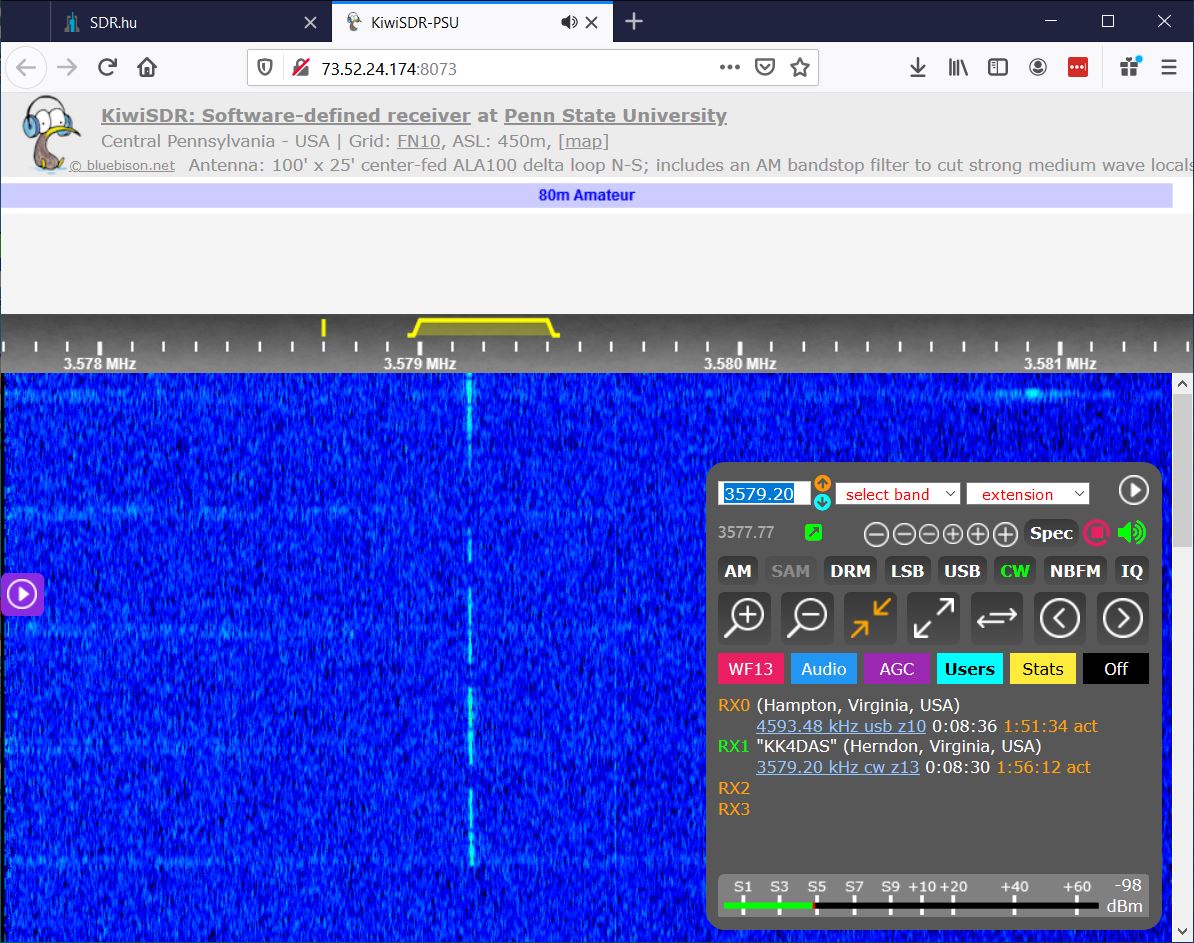Select the zoom-to-band tool icon
The image size is (1194, 943).
pyautogui.click(x=869, y=617)
